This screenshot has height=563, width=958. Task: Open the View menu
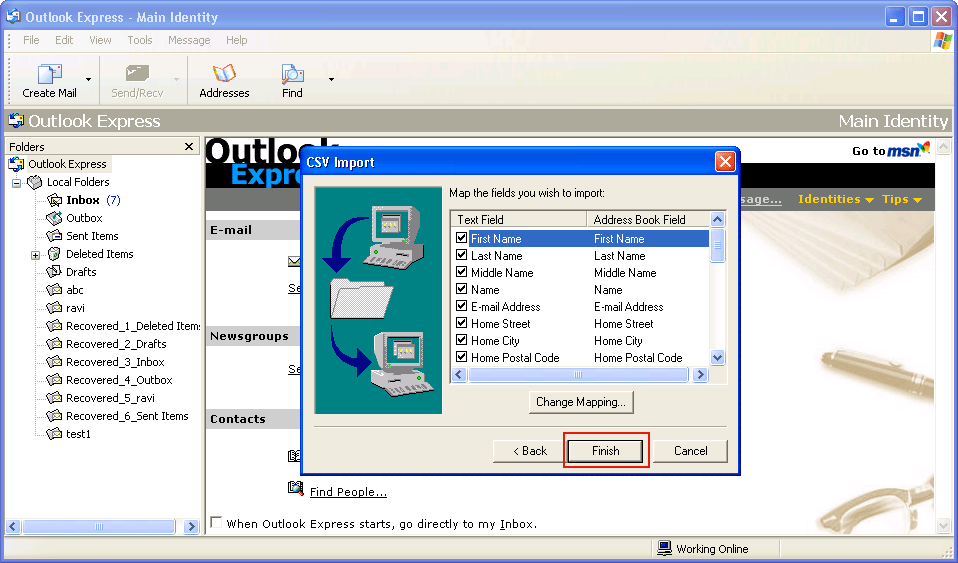[x=100, y=40]
